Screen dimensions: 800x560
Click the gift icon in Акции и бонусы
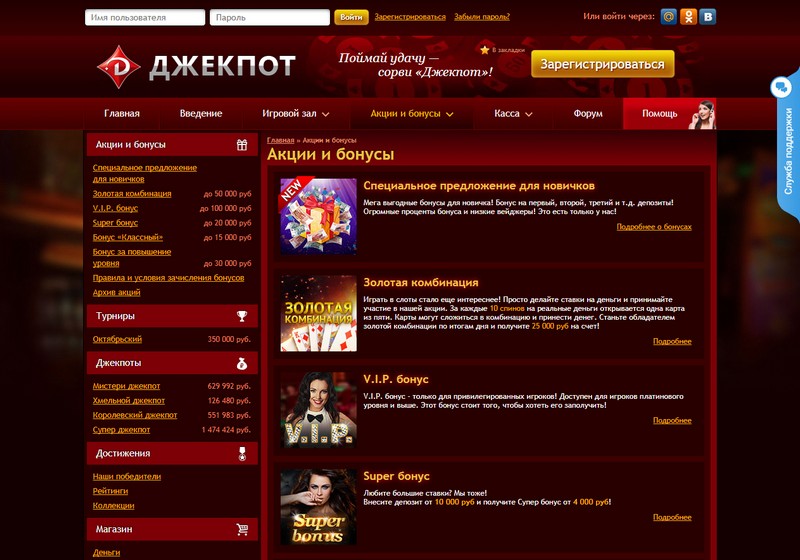pos(242,145)
